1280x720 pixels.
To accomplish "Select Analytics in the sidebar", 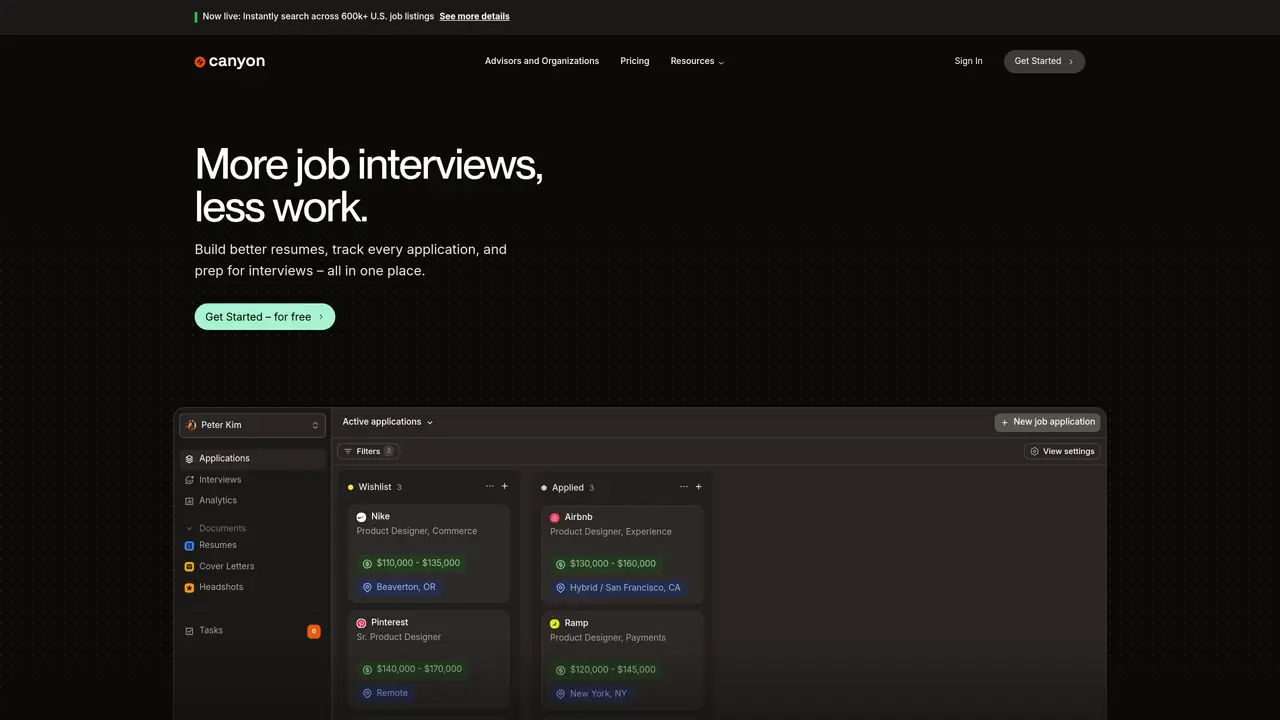I will [x=253, y=501].
